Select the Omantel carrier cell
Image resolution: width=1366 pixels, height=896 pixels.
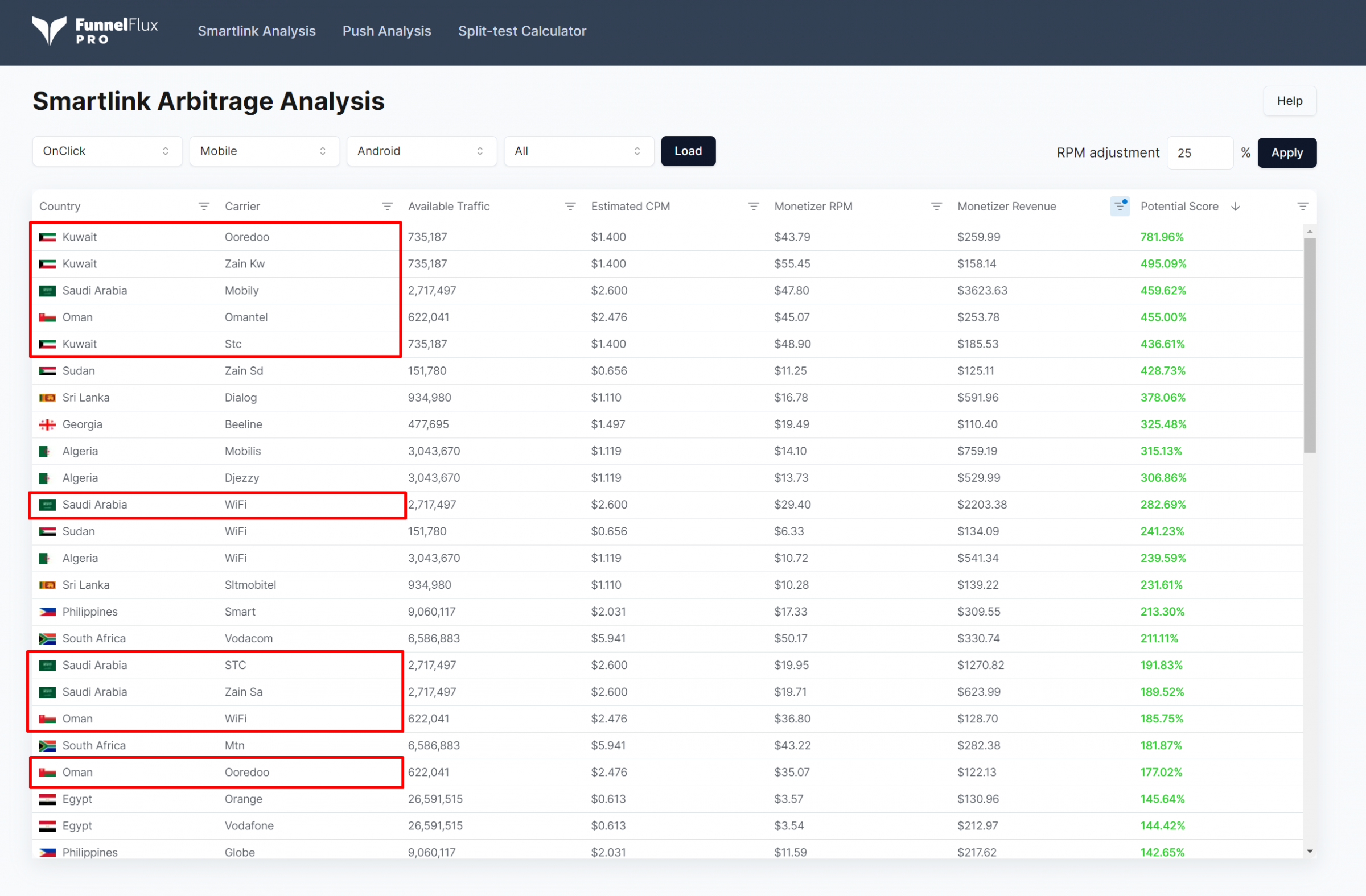(x=246, y=317)
